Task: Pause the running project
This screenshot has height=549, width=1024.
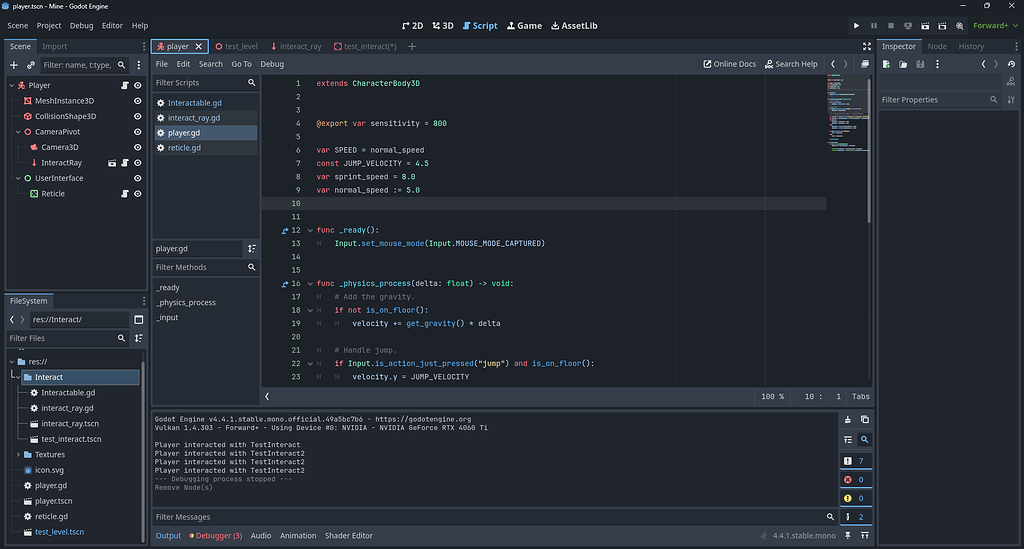Action: [x=874, y=25]
